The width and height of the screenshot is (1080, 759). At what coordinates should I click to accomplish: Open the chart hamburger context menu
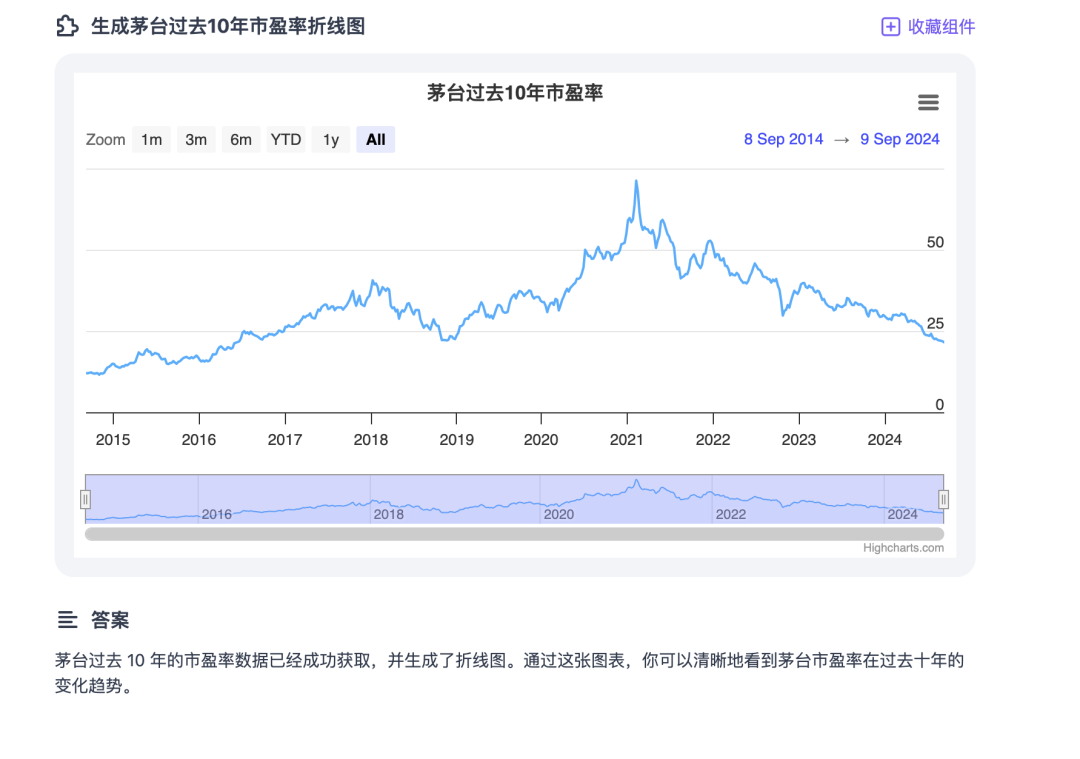click(928, 103)
